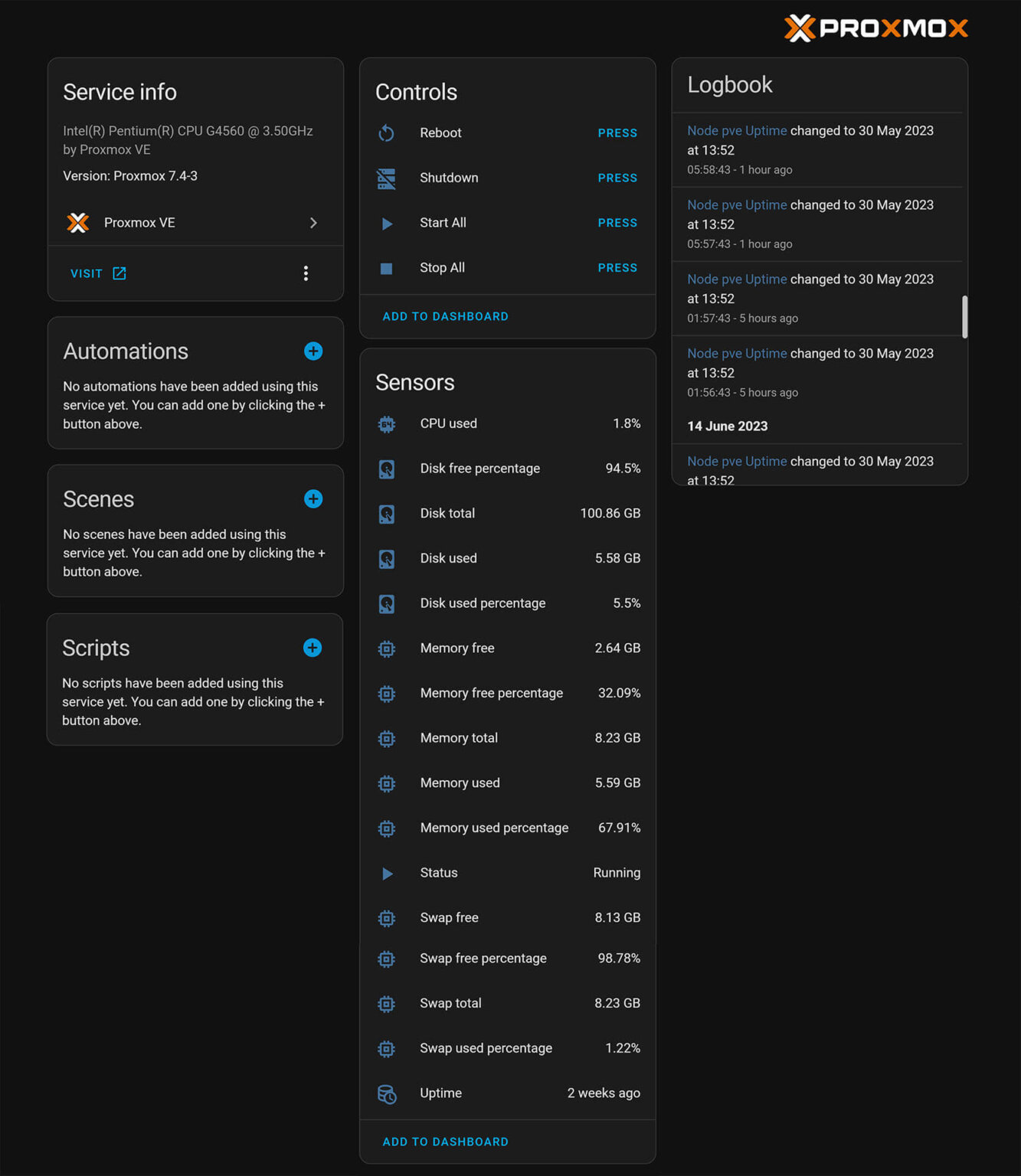The height and width of the screenshot is (1176, 1021).
Task: Click the Memory used chip icon
Action: pyautogui.click(x=387, y=784)
